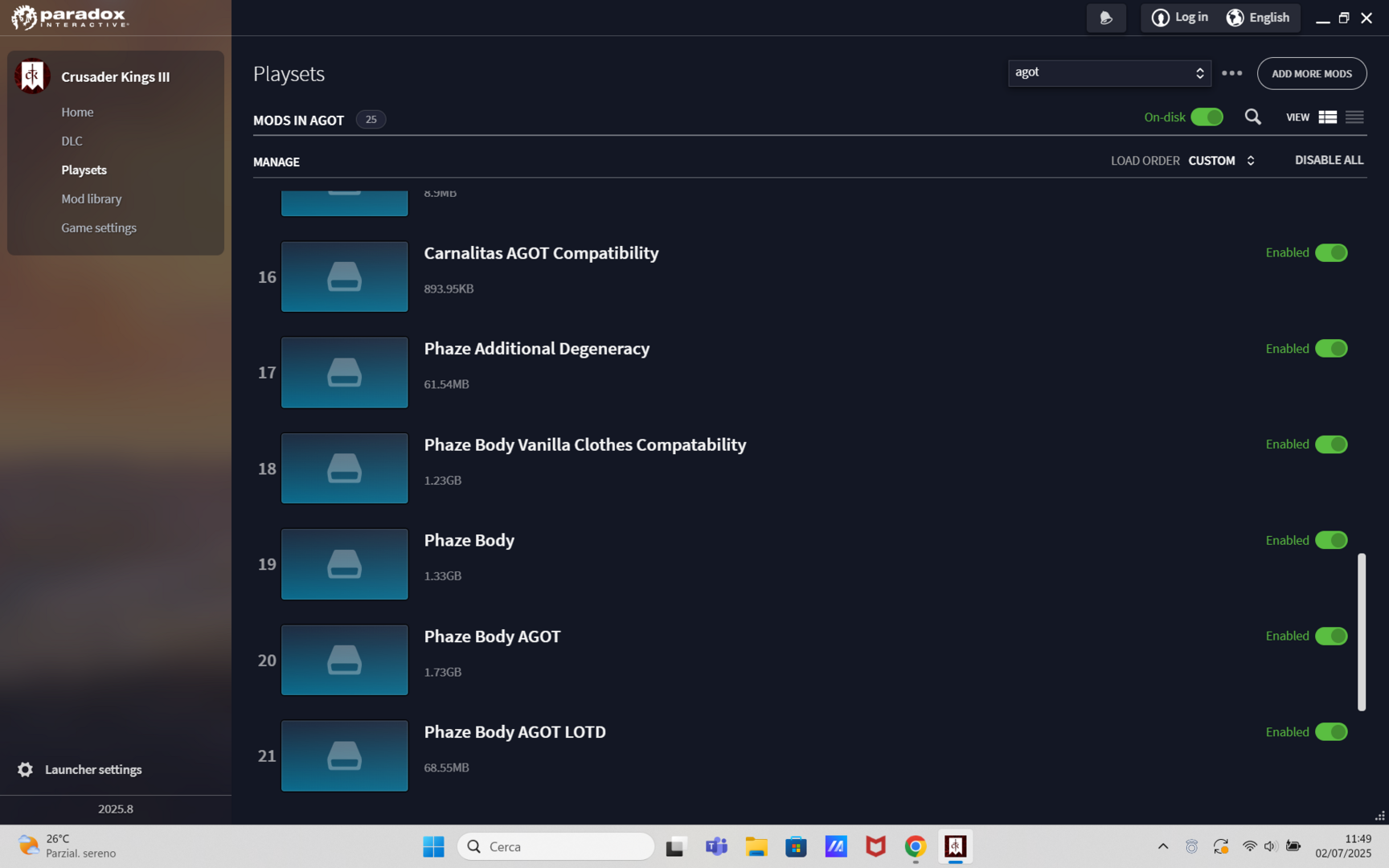
Task: Click the Log in link
Action: pyautogui.click(x=1191, y=17)
